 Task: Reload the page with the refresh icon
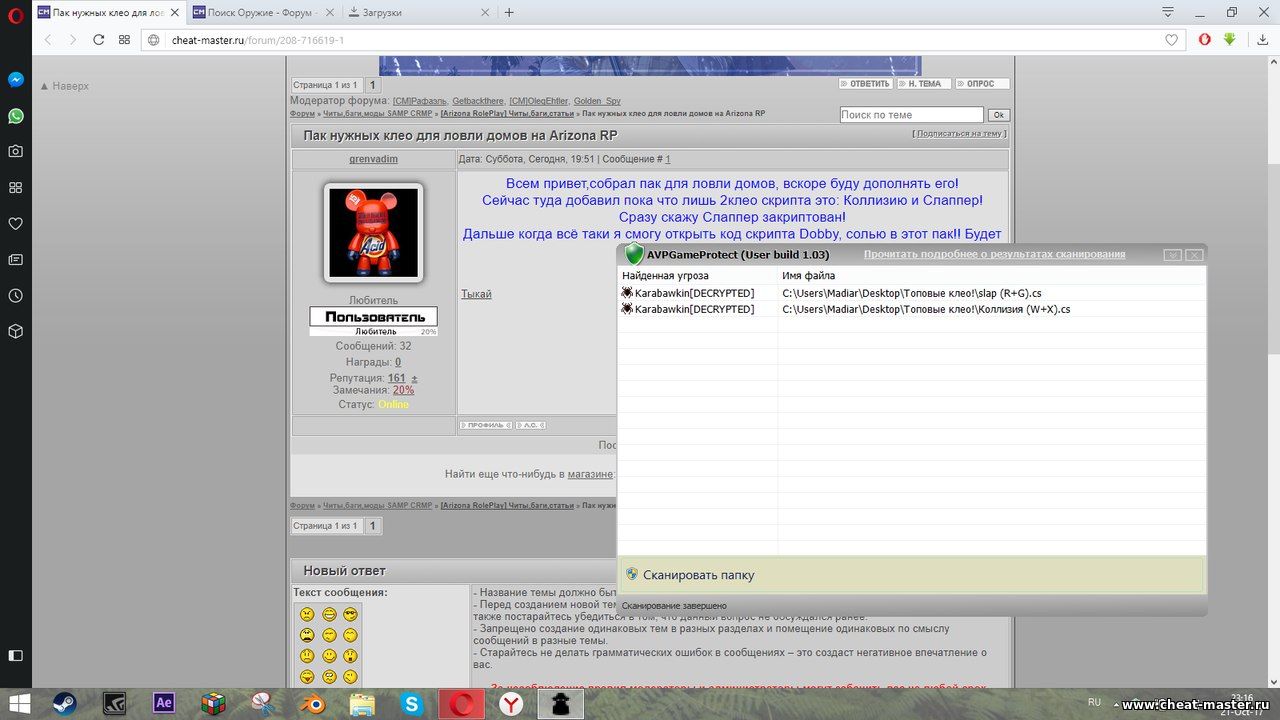[x=98, y=40]
